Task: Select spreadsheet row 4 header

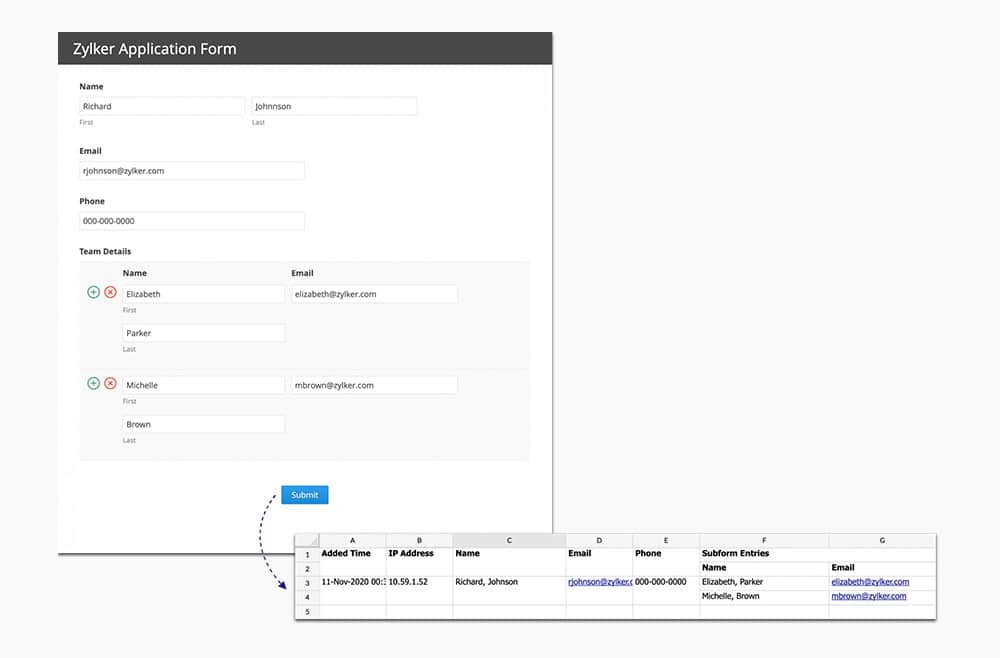Action: coord(307,597)
